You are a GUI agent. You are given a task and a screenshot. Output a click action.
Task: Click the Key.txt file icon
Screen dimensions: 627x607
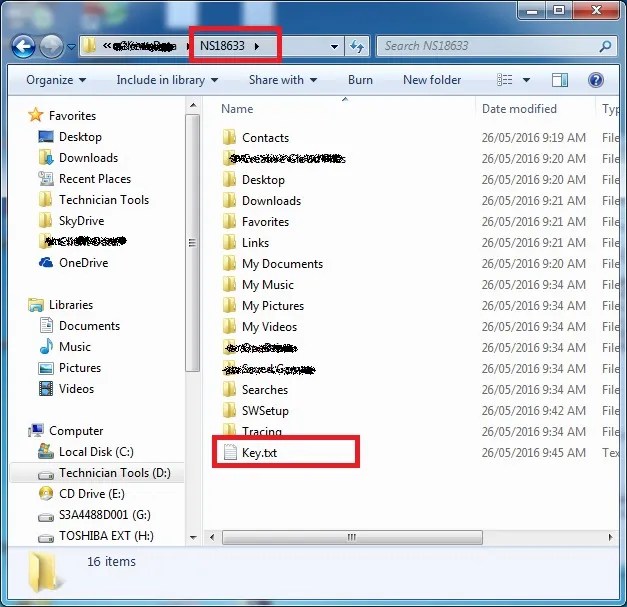(x=230, y=452)
